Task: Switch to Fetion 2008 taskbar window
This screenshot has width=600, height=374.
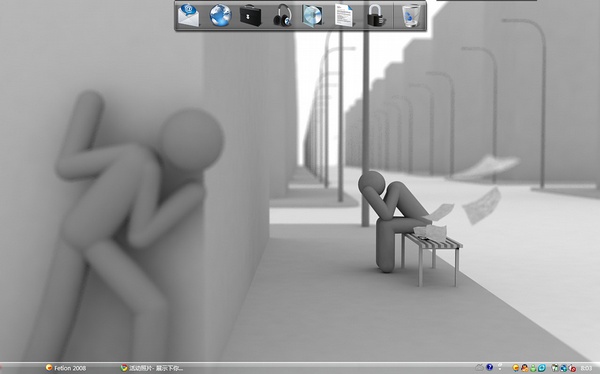Action: 66,368
